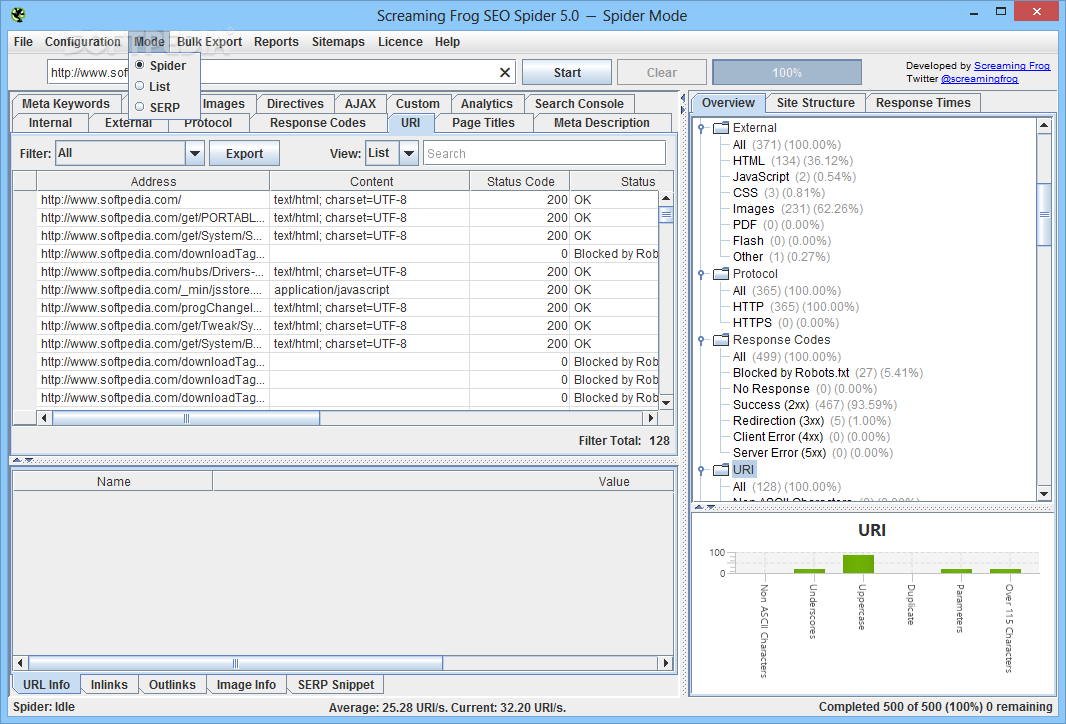Screen dimensions: 1066x724
Task: Click the lower panel horizontal scrollbar thumb
Action: [x=235, y=663]
